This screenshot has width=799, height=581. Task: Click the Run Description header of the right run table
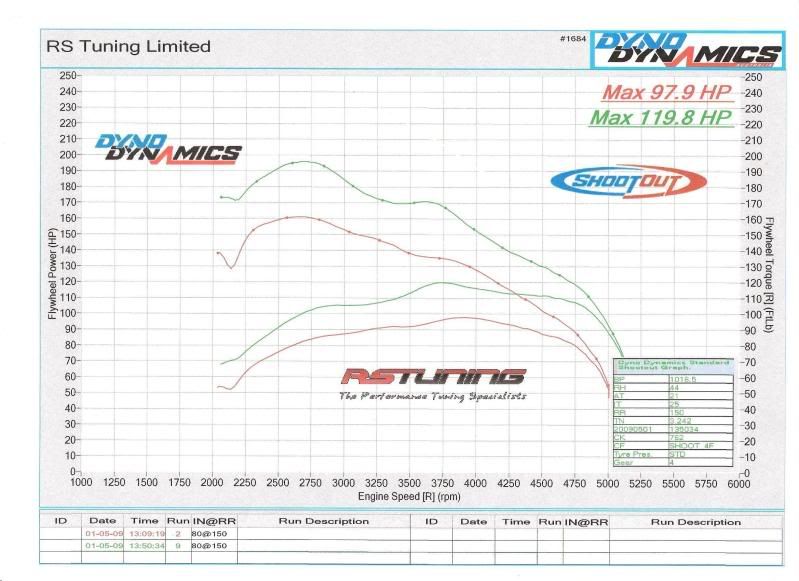tap(696, 522)
